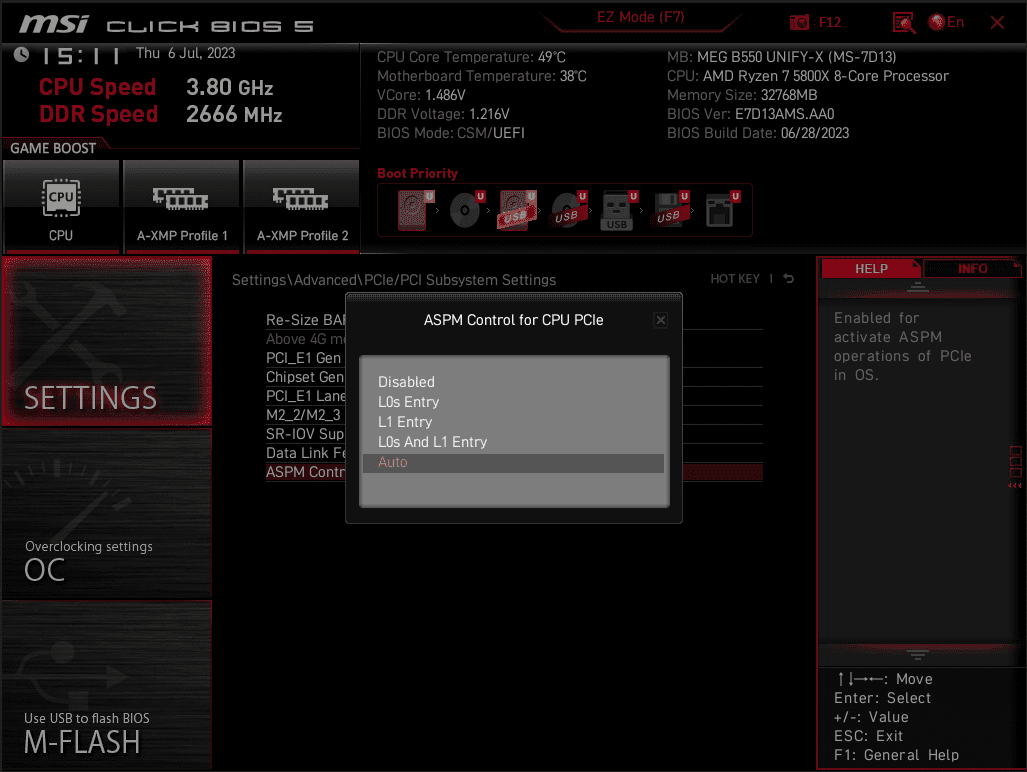Click the HOT KEY label
Viewport: 1027px width, 772px height.
735,279
